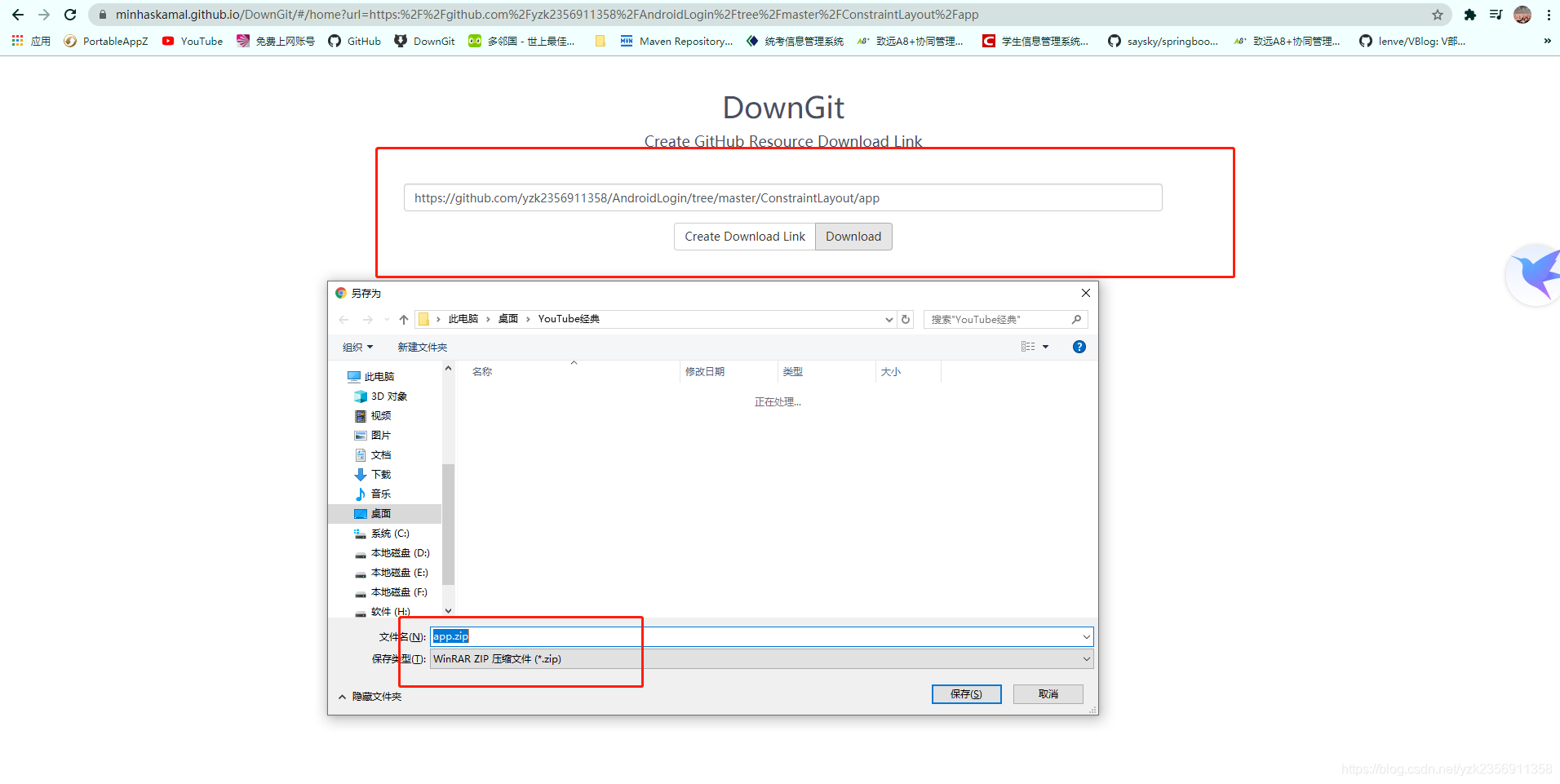Viewport: 1560px width, 784px height.
Task: Bookmark the page using the star icon
Action: tap(1438, 14)
